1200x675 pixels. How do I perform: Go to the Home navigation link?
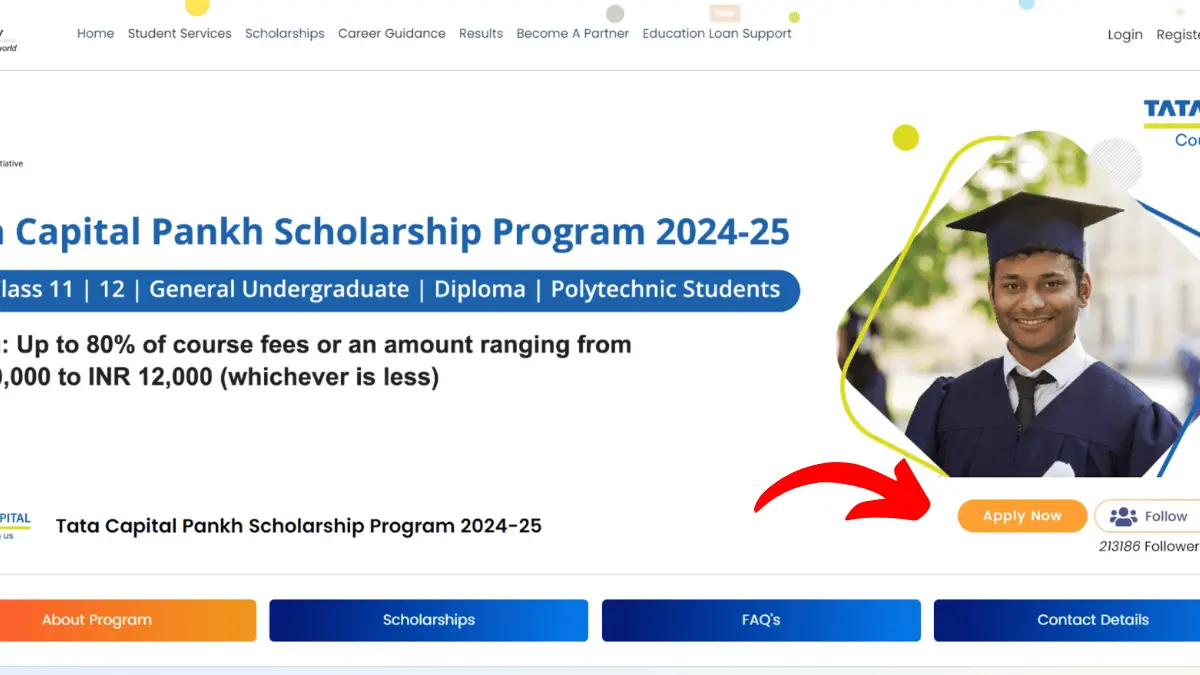(x=95, y=33)
